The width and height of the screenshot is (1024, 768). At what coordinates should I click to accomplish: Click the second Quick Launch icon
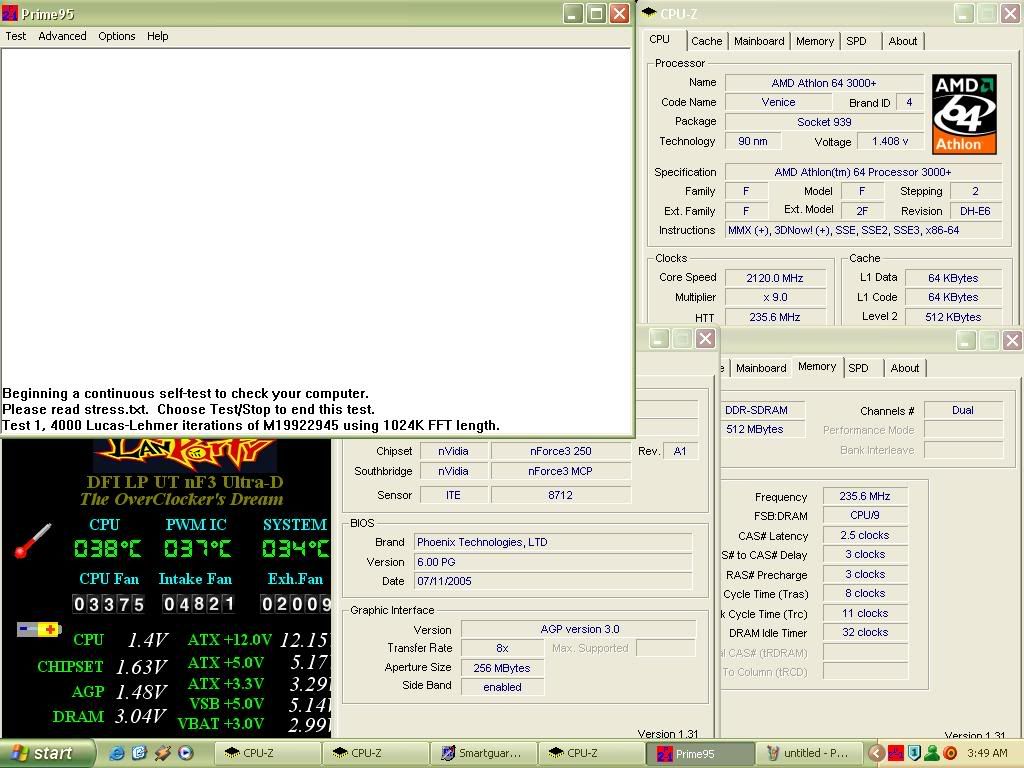[139, 753]
